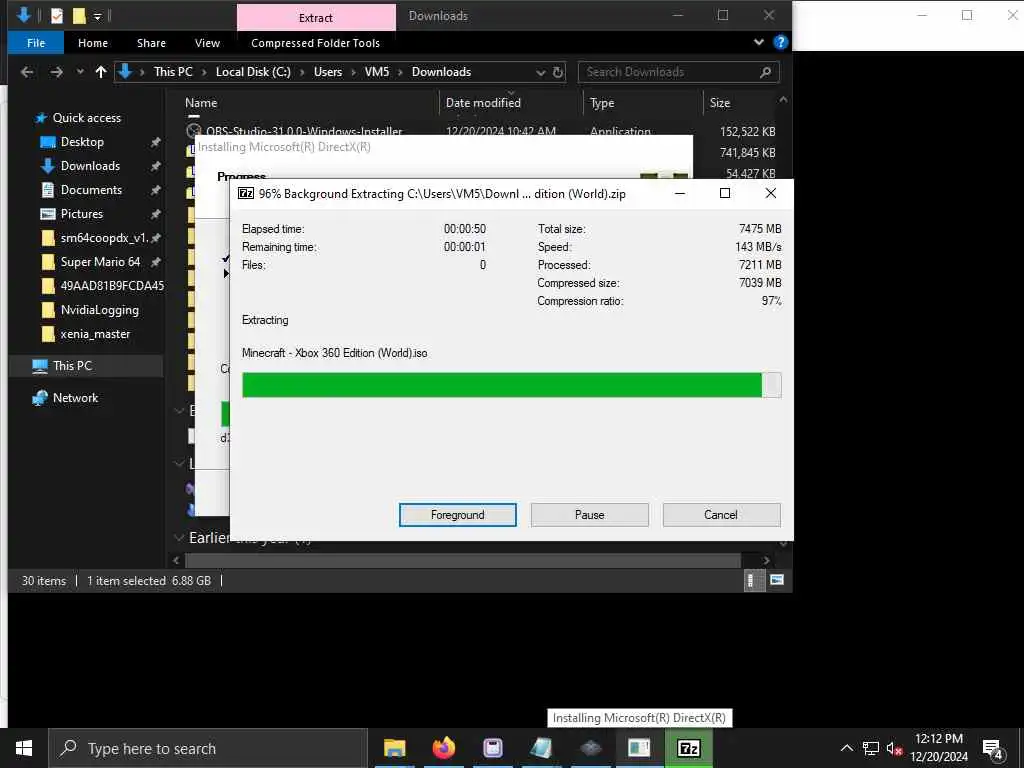Open address bar history dropdown

coord(541,72)
